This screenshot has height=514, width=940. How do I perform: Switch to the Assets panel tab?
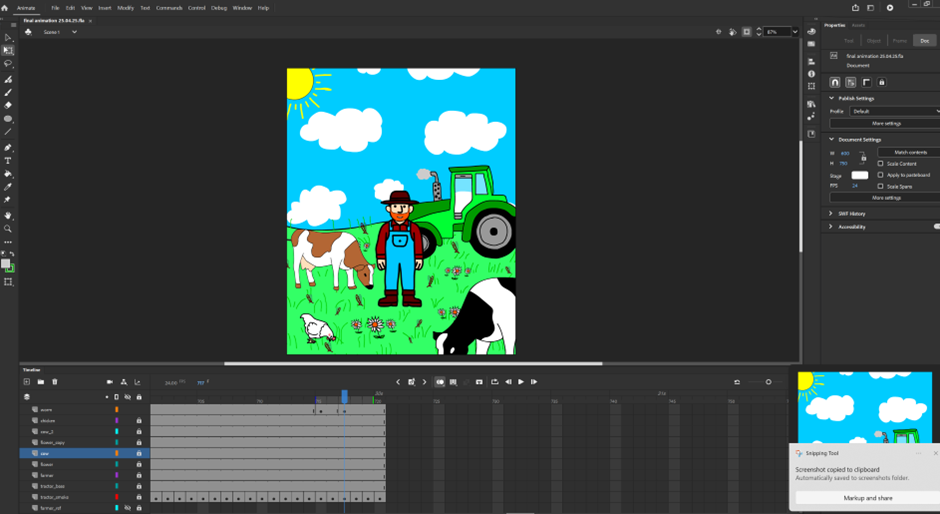tap(858, 25)
